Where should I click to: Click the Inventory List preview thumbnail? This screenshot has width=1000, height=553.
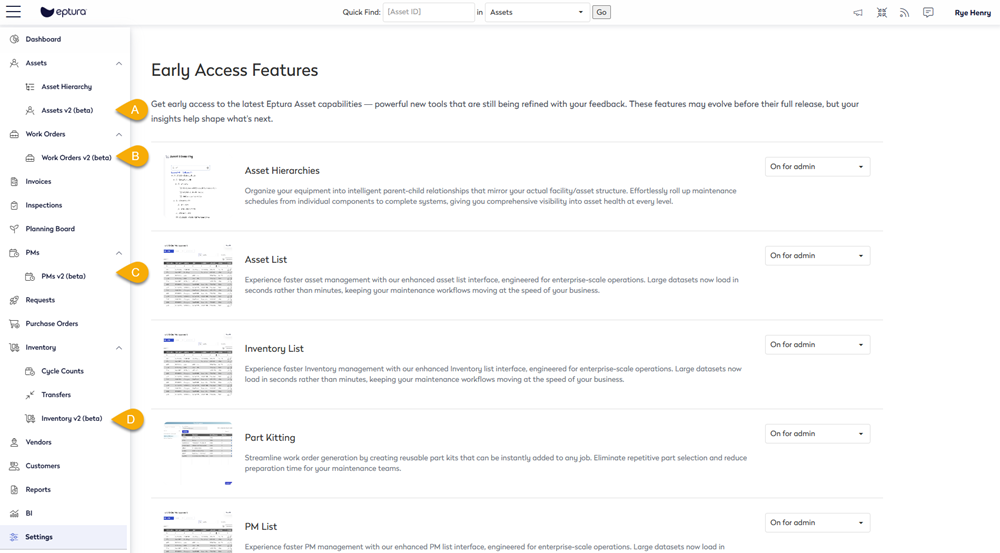(197, 364)
